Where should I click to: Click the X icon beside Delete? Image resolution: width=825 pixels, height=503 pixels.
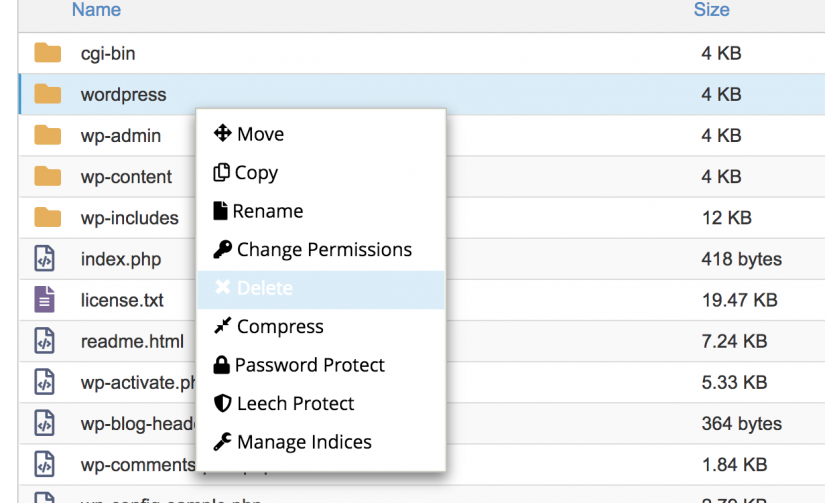coord(223,287)
